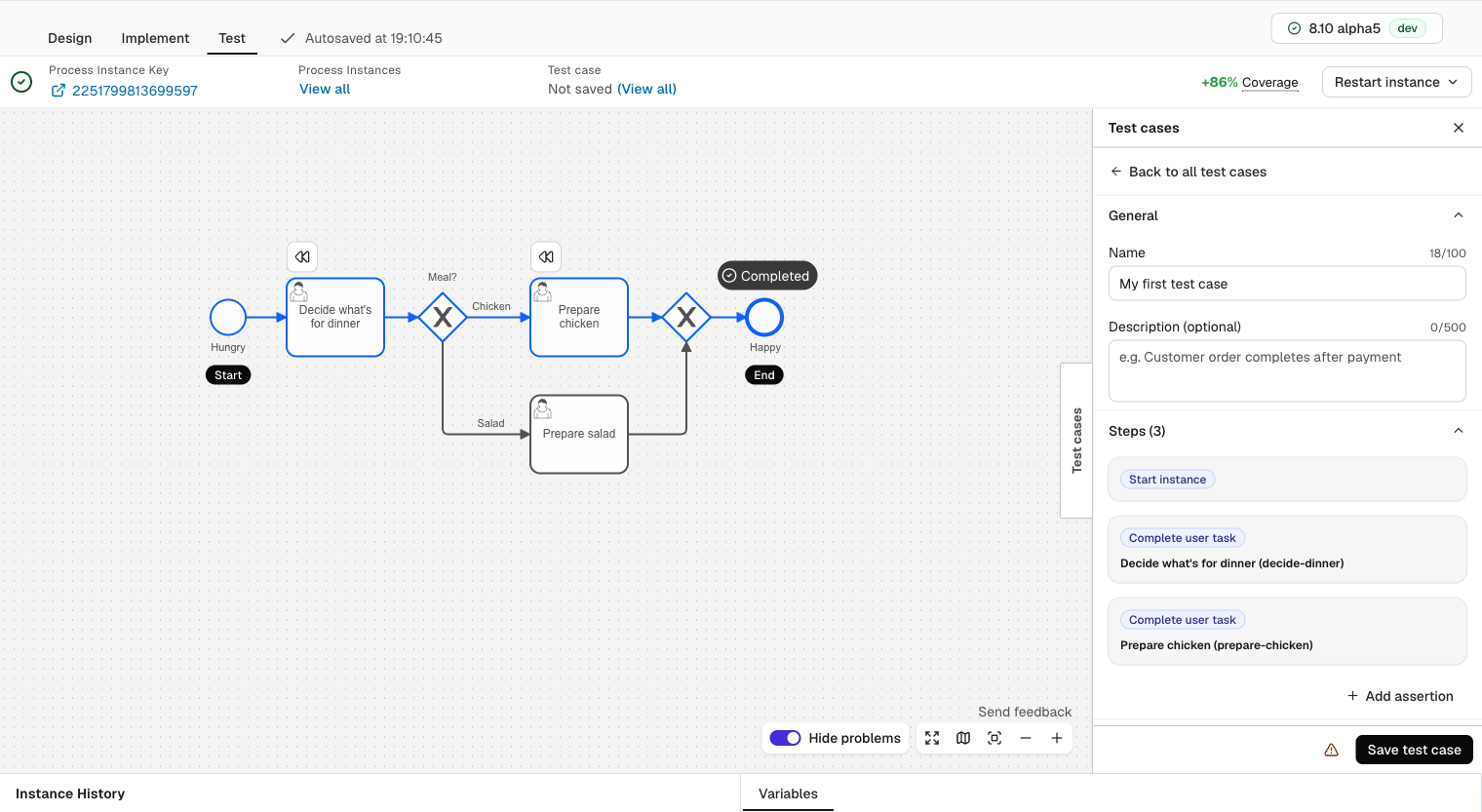Switch to the Design tab
Viewport: 1482px width, 812px height.
pos(70,38)
